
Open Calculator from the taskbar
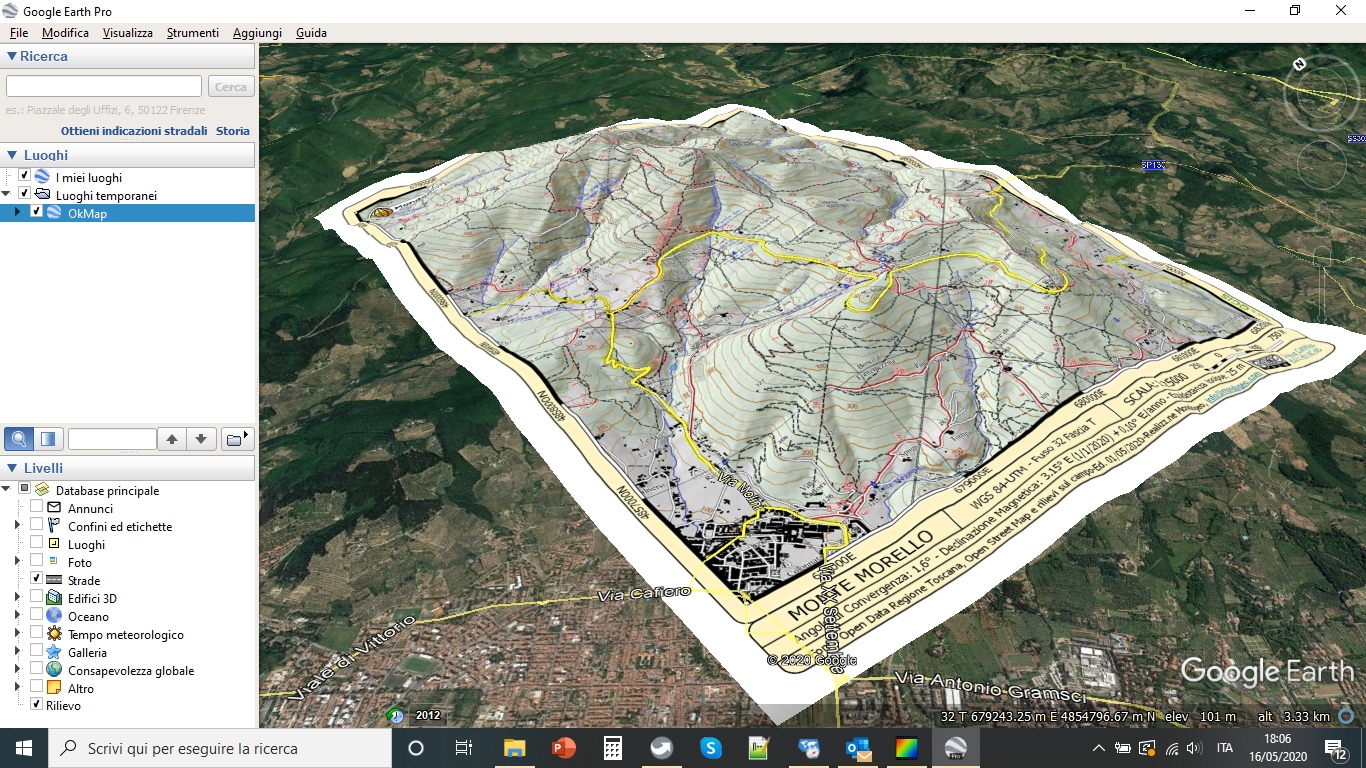click(x=613, y=748)
